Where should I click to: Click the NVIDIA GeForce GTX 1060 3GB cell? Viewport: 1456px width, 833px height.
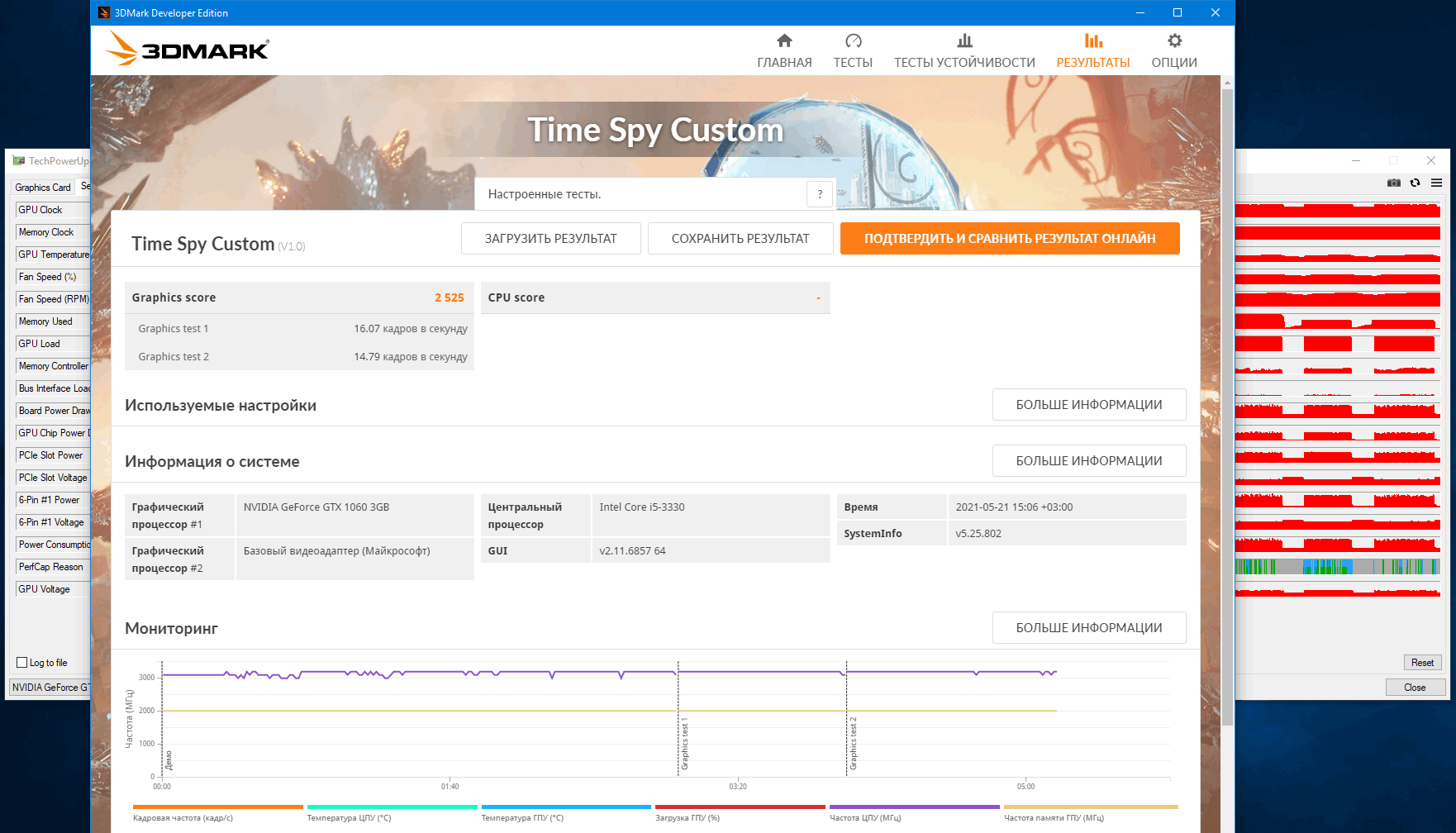click(x=354, y=516)
